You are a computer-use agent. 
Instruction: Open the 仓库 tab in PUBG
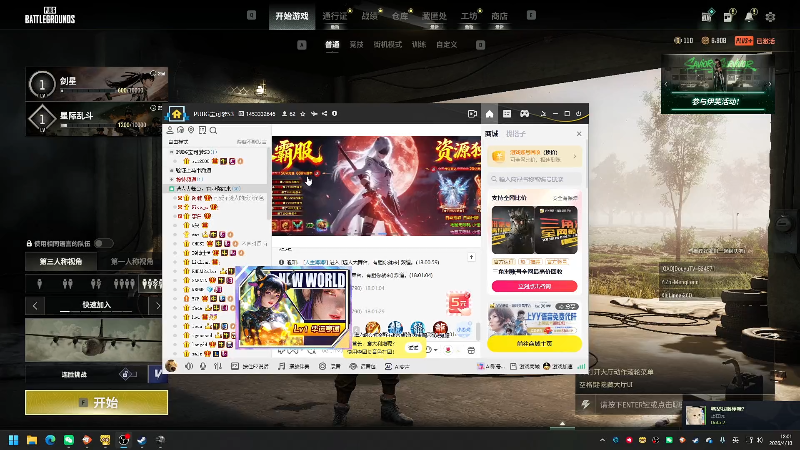point(400,16)
